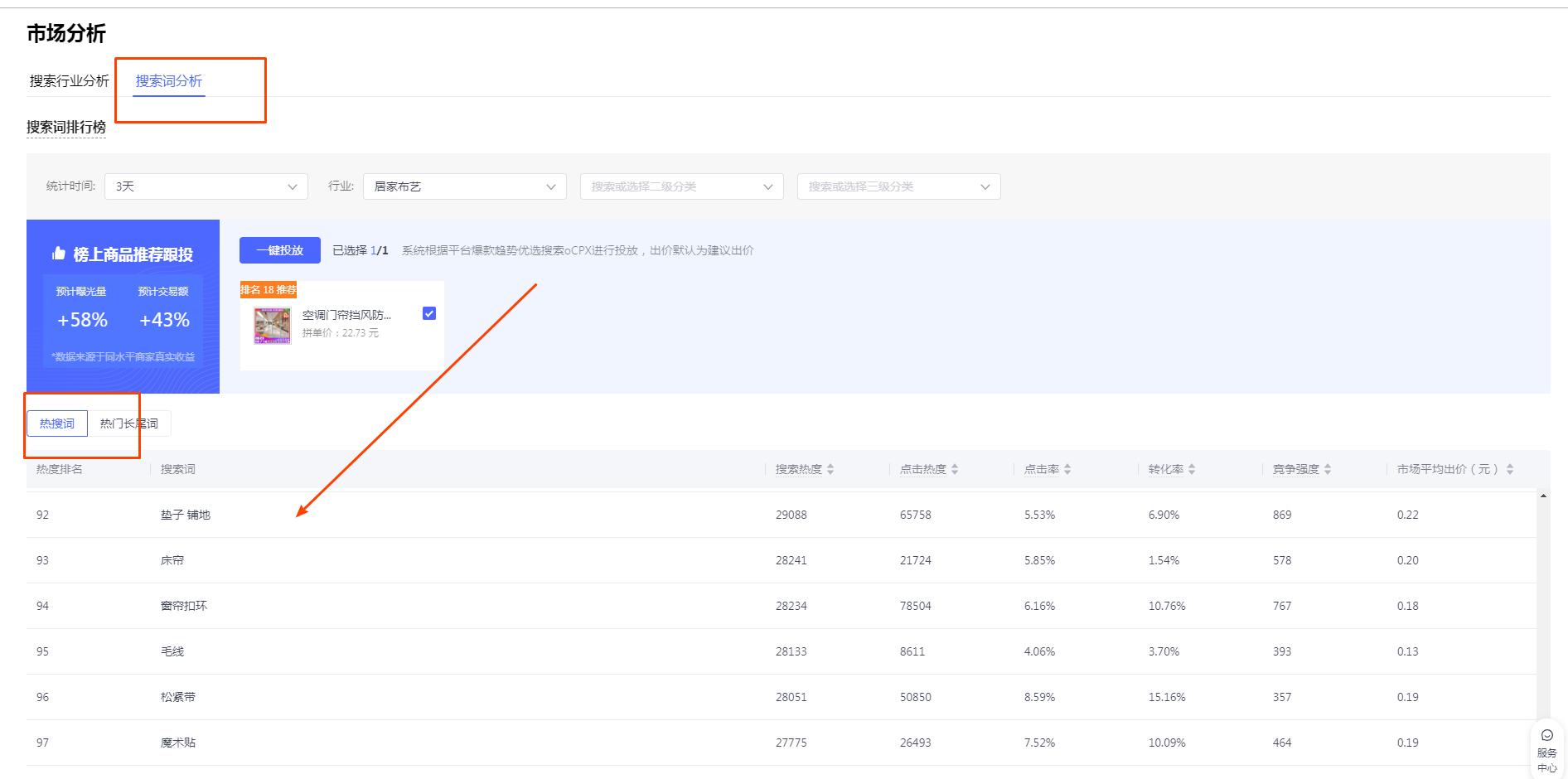Click the 一键投放 button
The image size is (1568, 779).
(x=280, y=250)
